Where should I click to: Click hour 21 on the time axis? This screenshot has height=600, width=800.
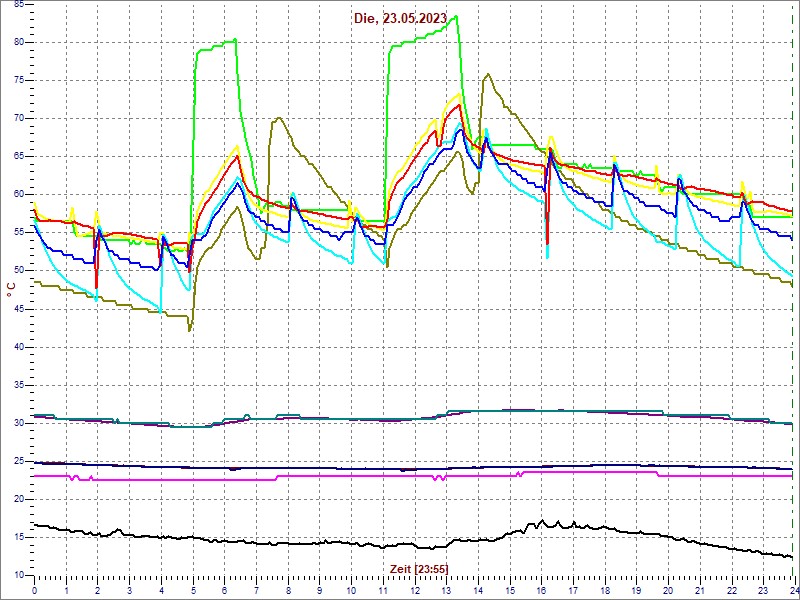(x=698, y=590)
